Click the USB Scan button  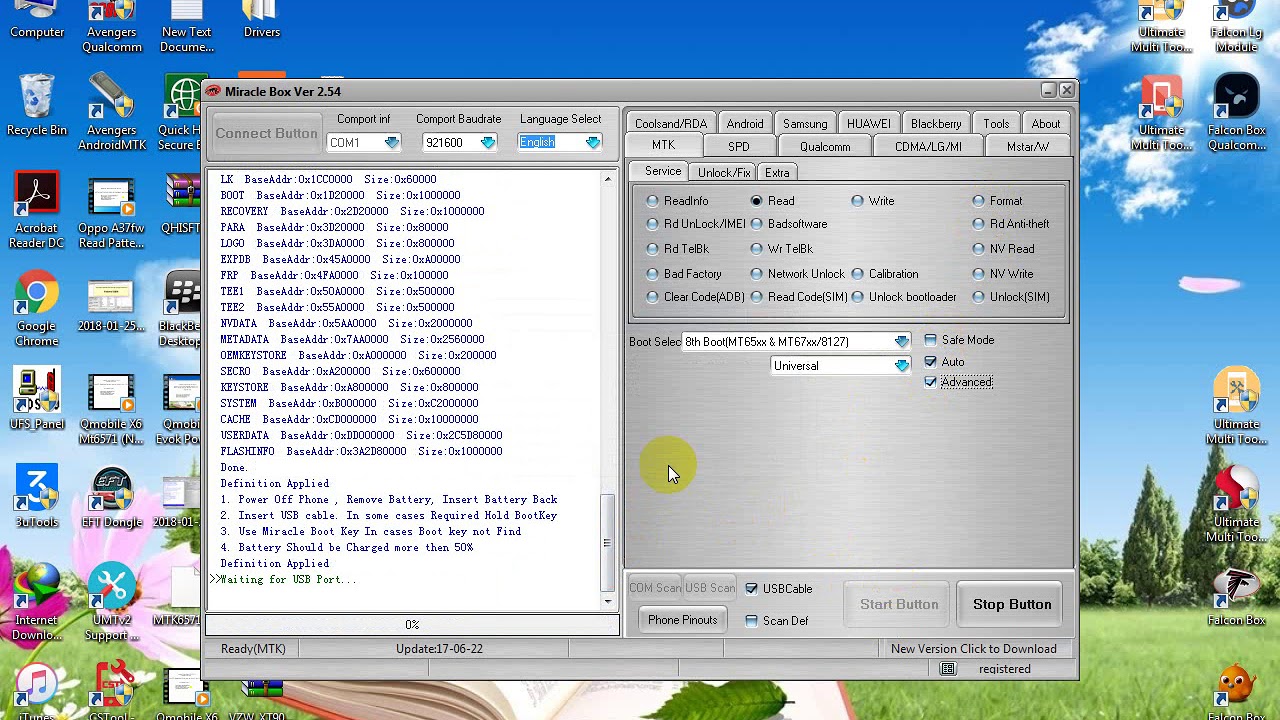[x=710, y=588]
